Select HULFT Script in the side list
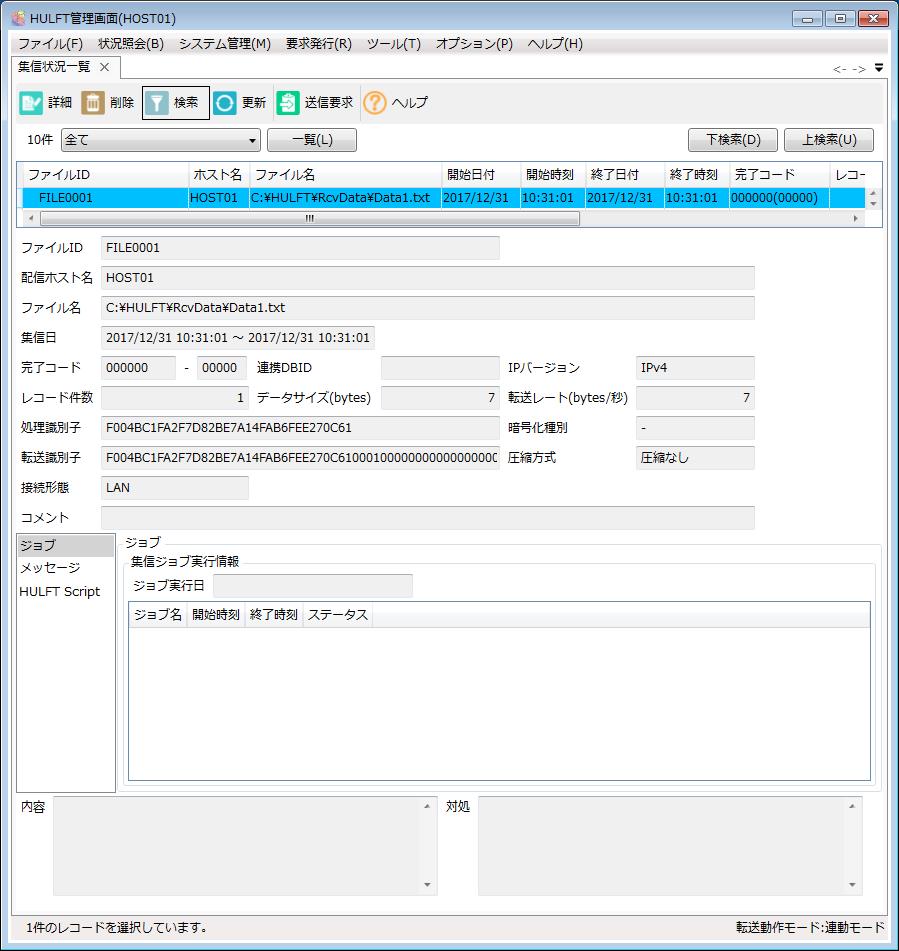The height and width of the screenshot is (951, 899). pos(66,591)
